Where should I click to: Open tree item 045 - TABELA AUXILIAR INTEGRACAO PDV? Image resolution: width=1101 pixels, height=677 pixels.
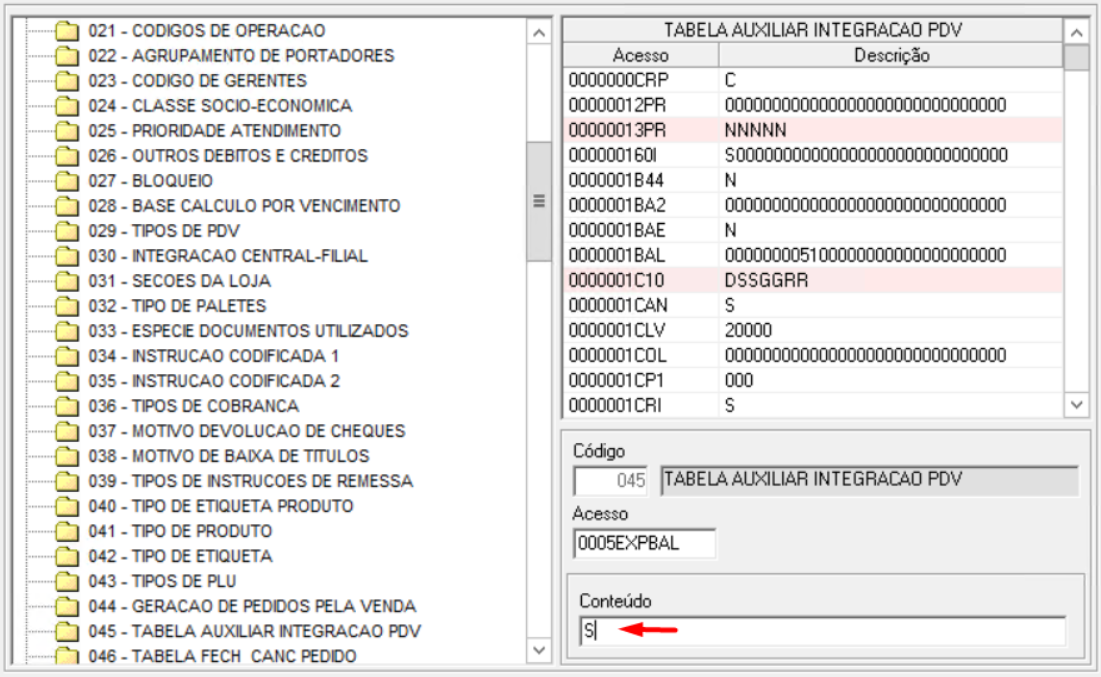(254, 631)
